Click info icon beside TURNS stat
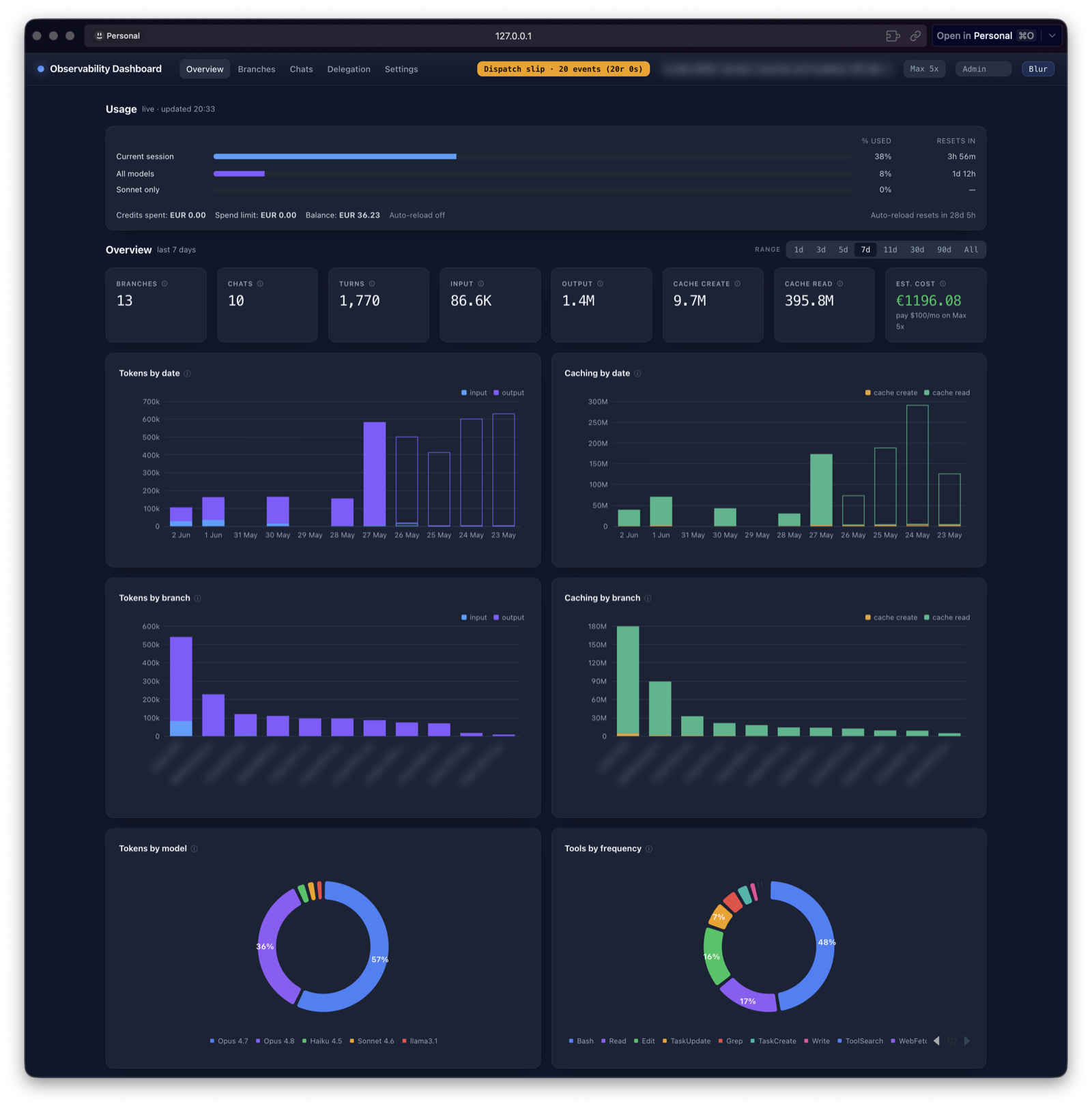 click(x=372, y=284)
